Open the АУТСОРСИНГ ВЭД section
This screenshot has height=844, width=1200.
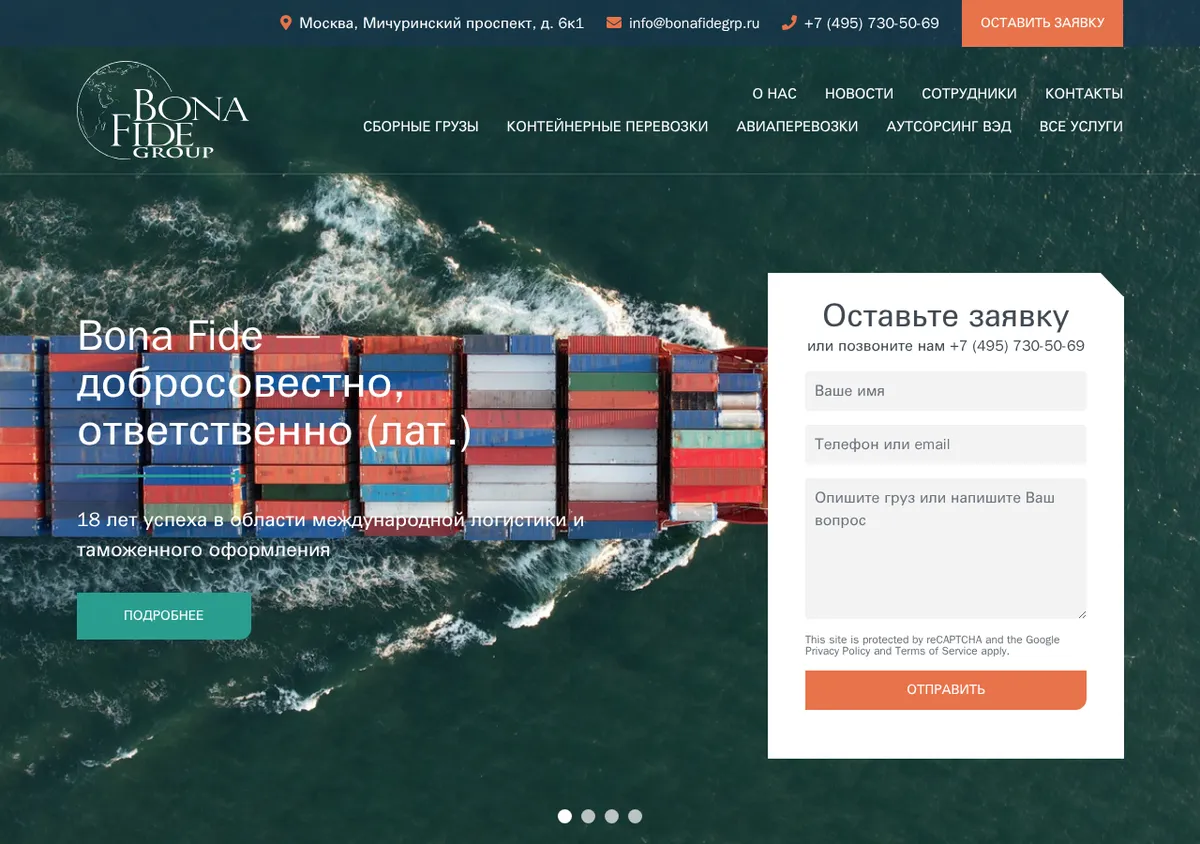[949, 127]
